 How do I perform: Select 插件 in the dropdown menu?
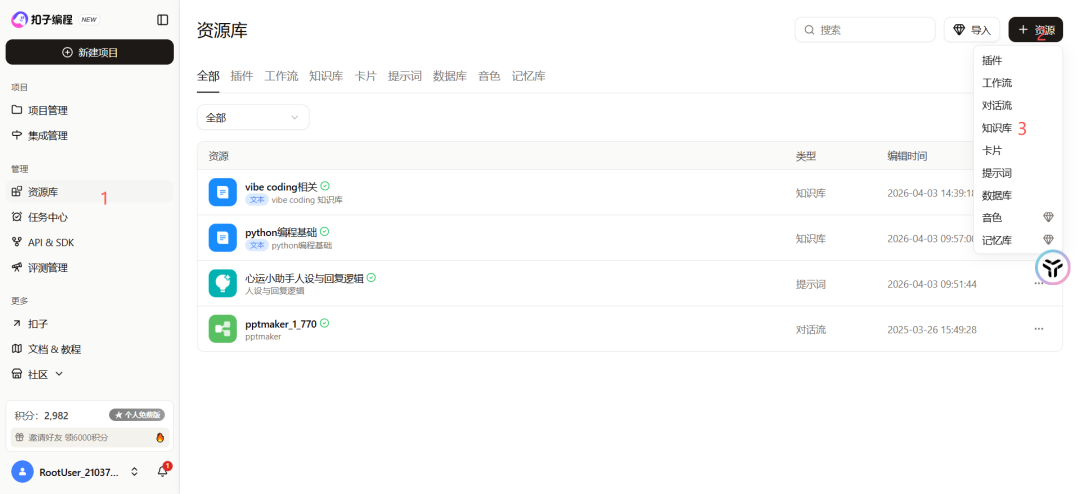coord(1018,61)
